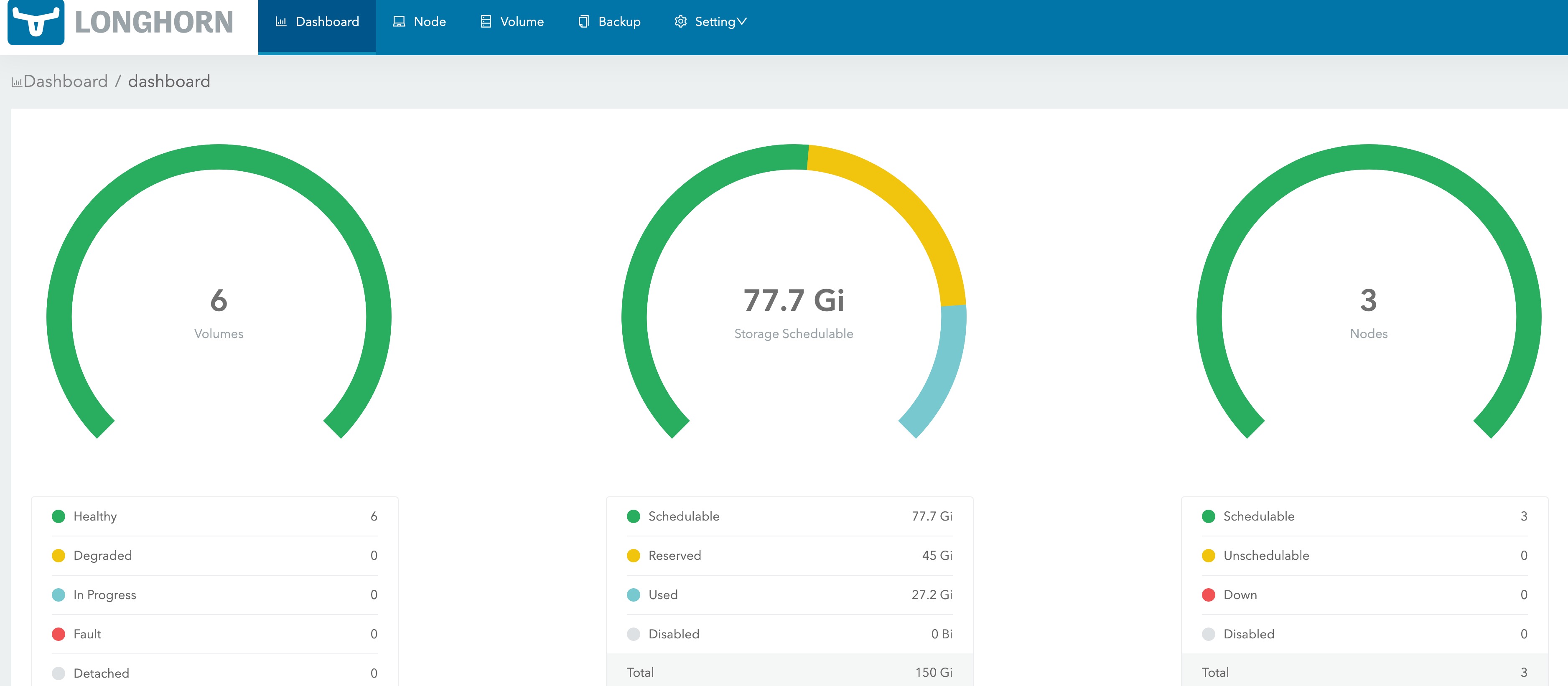Image resolution: width=1568 pixels, height=686 pixels.
Task: Click the nodes Total row label
Action: tap(1215, 673)
